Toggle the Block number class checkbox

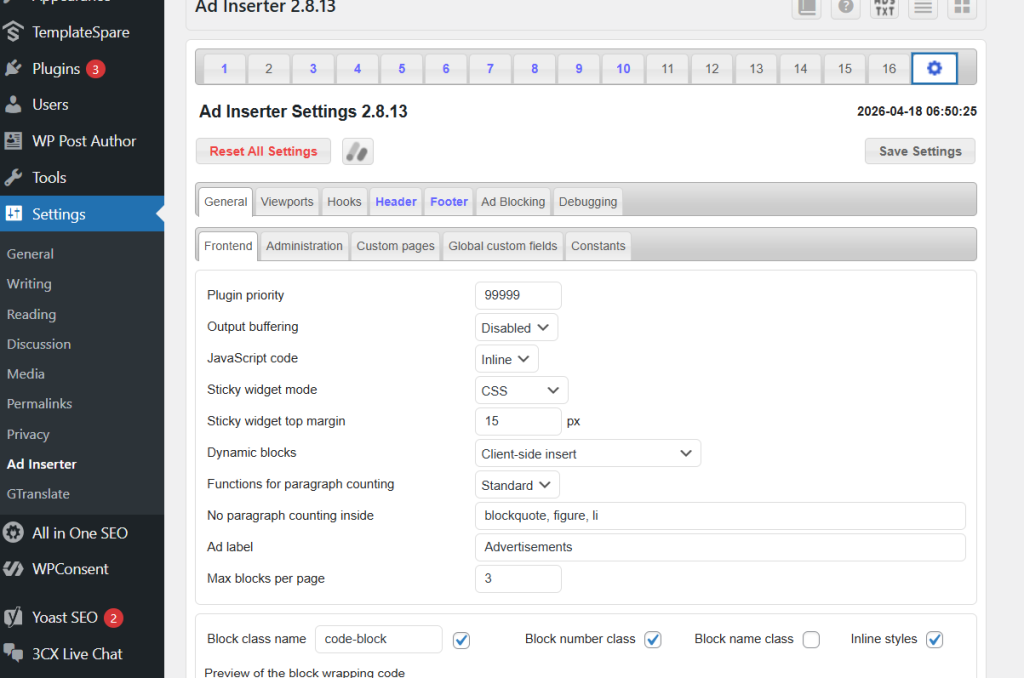[x=652, y=640]
